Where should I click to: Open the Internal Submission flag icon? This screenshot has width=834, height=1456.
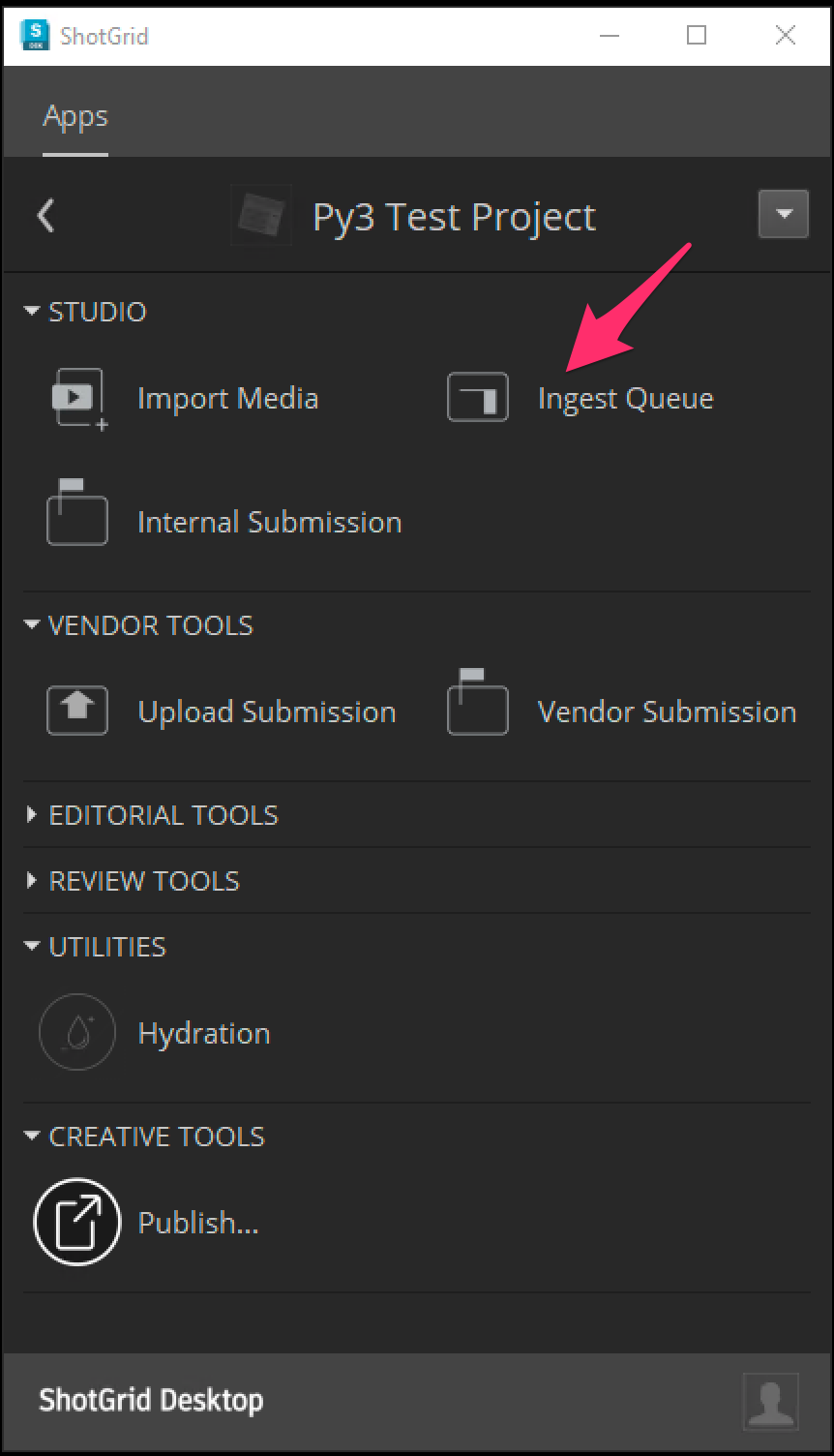tap(77, 512)
